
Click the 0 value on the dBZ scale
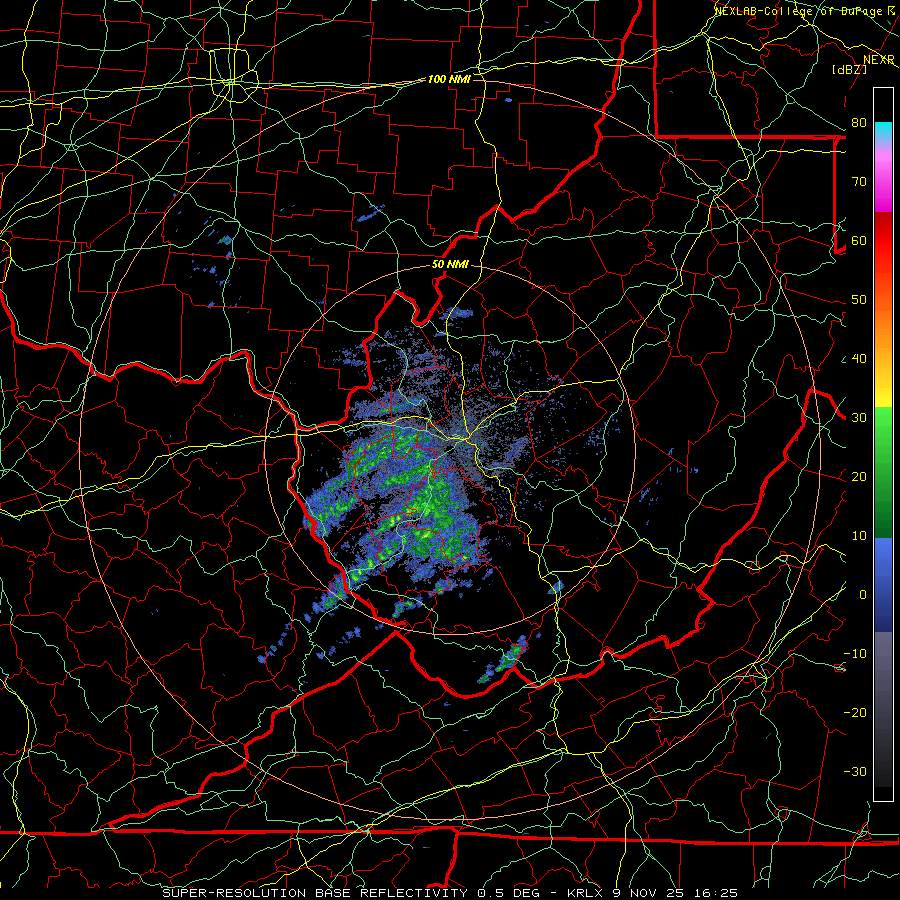[862, 595]
